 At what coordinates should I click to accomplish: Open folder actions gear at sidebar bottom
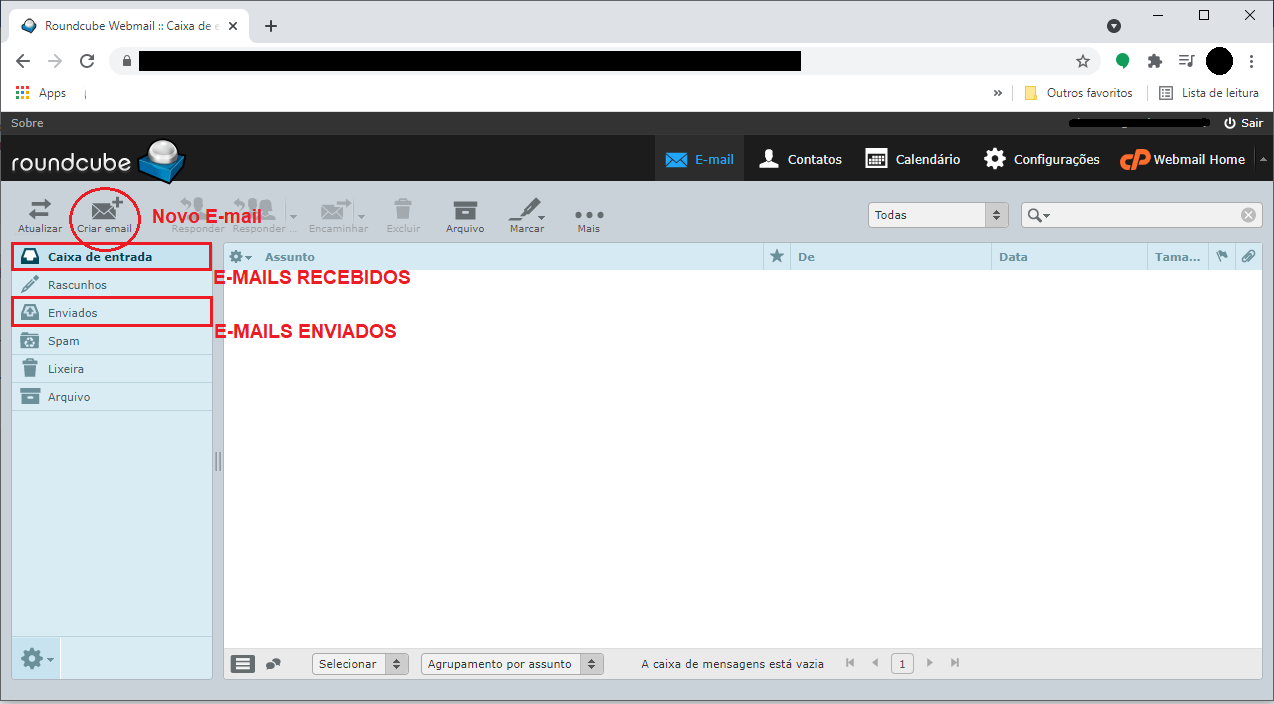click(38, 659)
